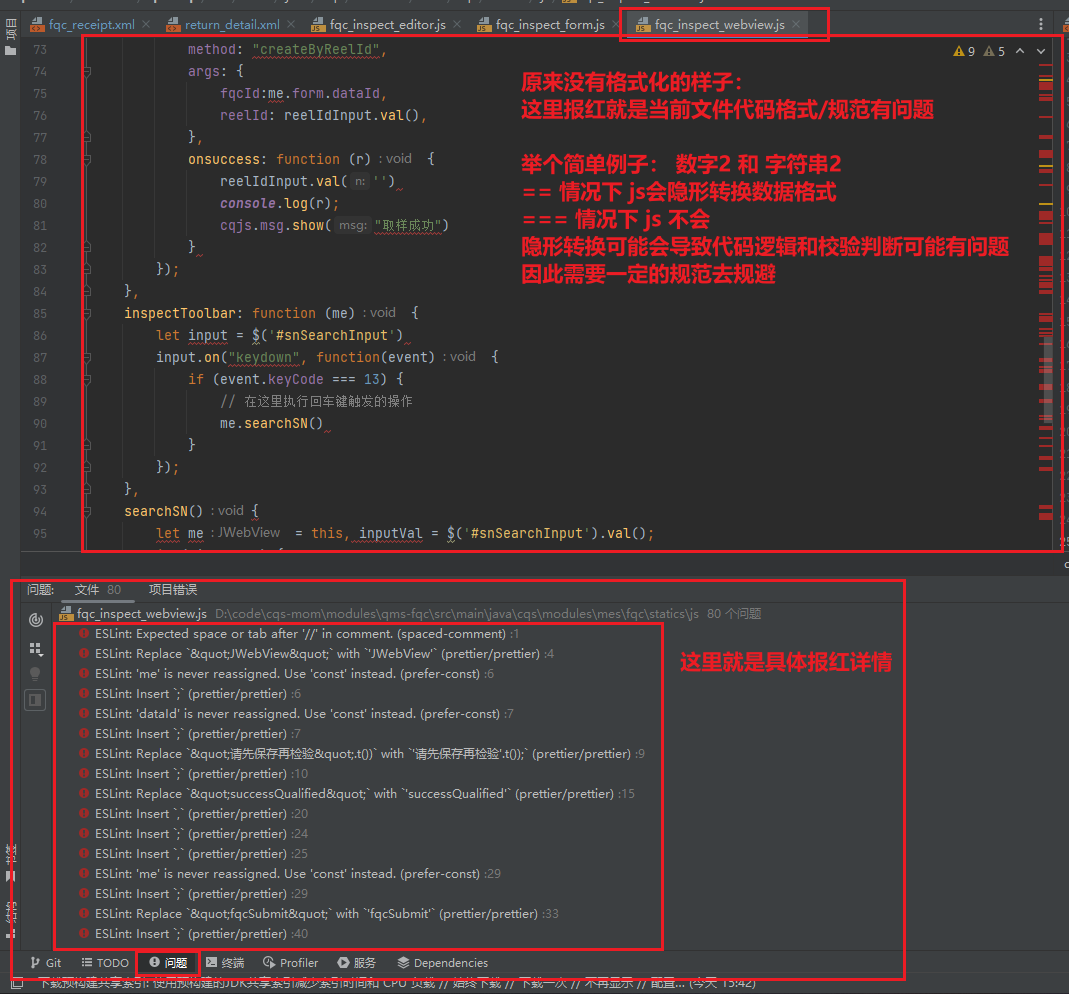Viewport: 1069px width, 994px height.
Task: Open return_detail.xml editor tab
Action: pos(232,25)
